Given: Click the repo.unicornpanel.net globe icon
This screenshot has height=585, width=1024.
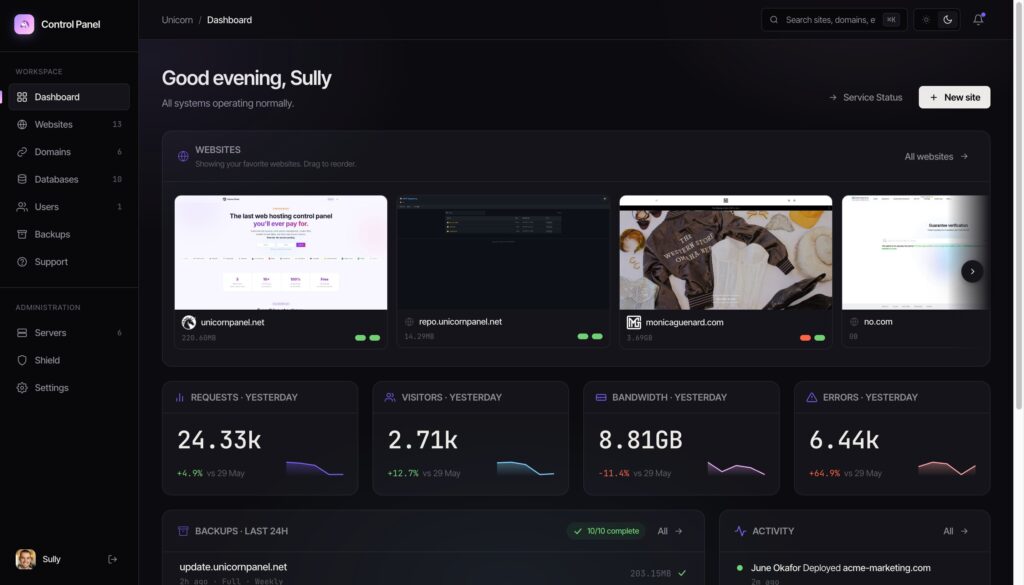Looking at the screenshot, I should point(409,322).
